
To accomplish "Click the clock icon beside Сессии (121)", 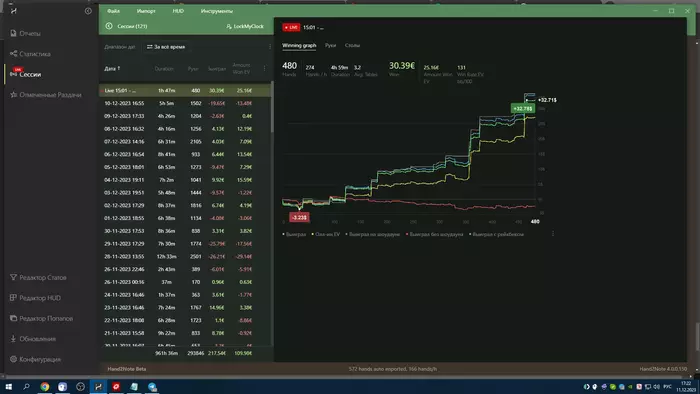I will pyautogui.click(x=109, y=26).
